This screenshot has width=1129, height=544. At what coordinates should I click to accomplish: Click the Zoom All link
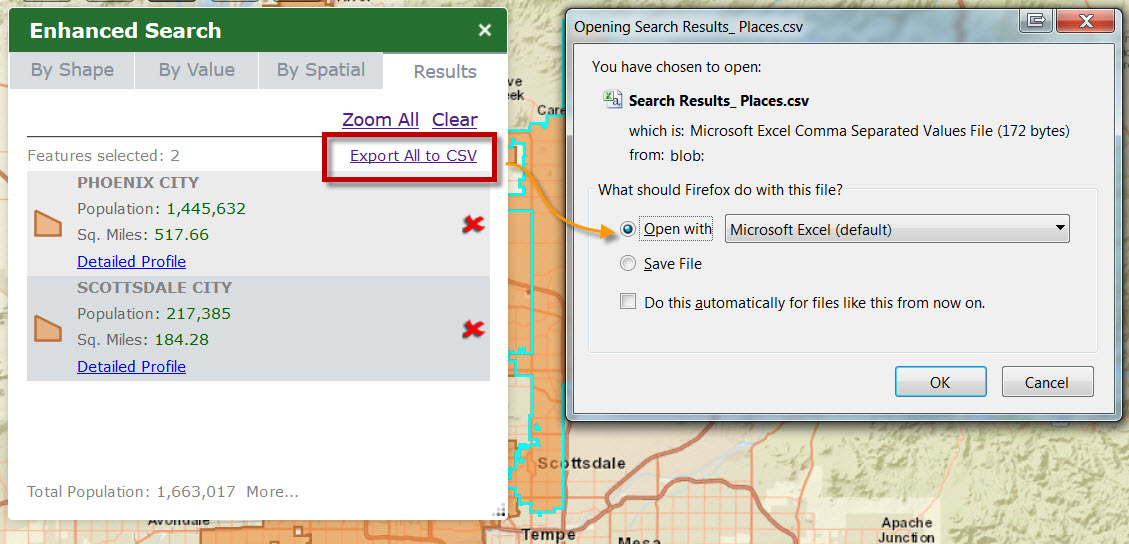coord(380,119)
